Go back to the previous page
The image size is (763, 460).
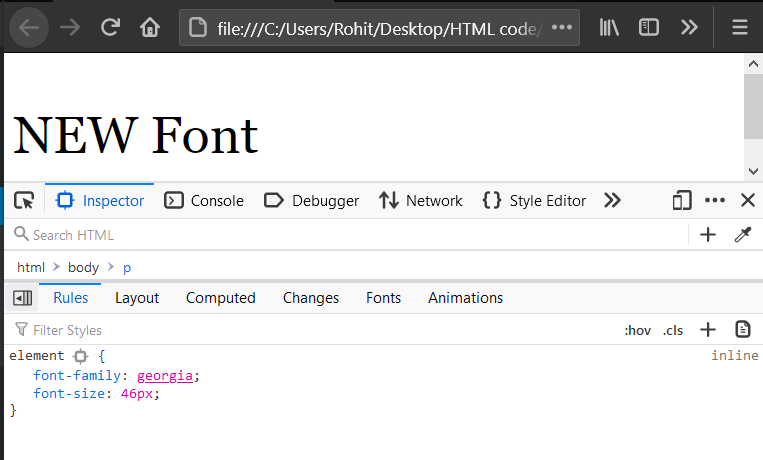pyautogui.click(x=29, y=28)
